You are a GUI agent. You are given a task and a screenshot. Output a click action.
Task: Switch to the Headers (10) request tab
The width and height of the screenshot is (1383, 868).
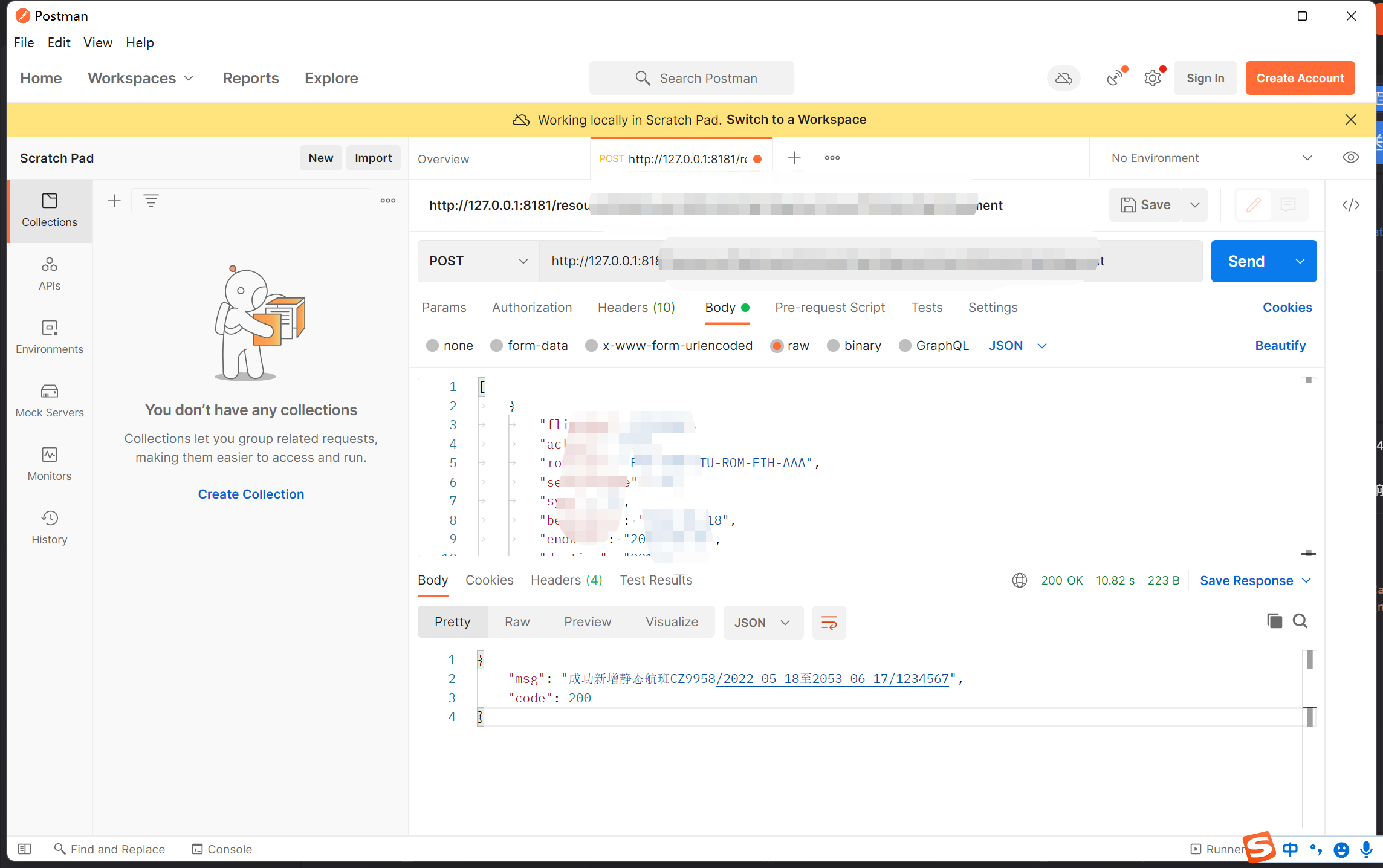click(x=636, y=307)
